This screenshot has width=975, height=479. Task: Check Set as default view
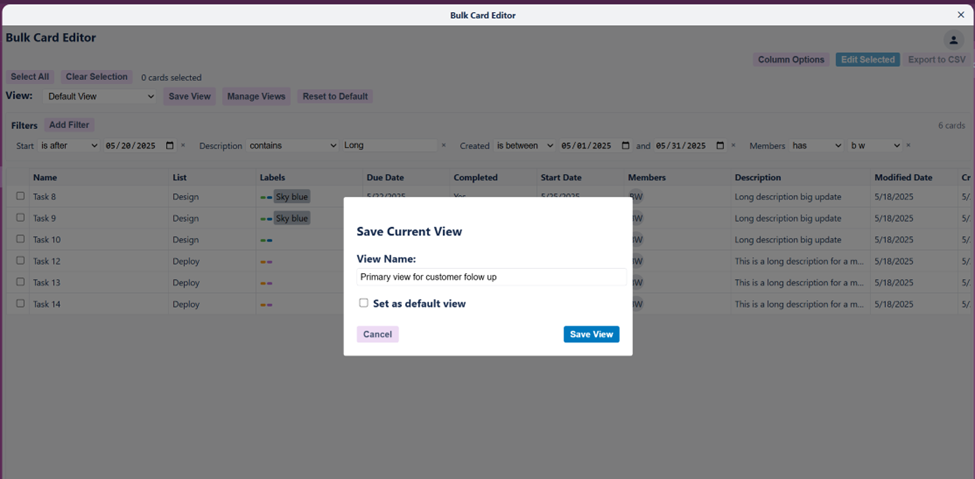[x=364, y=303]
